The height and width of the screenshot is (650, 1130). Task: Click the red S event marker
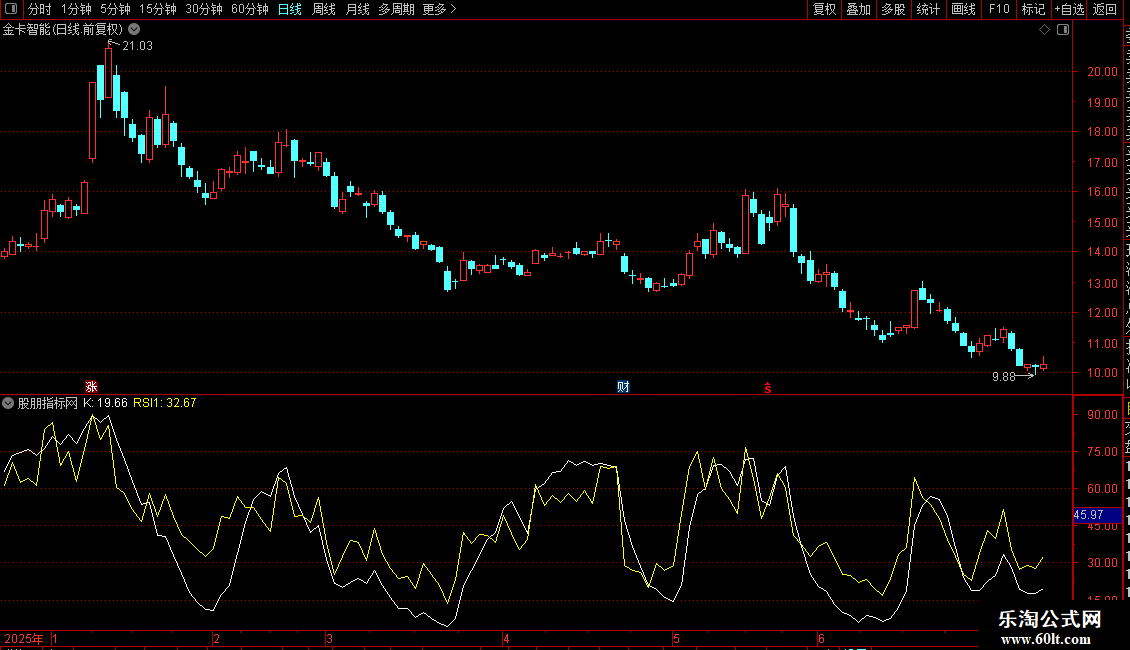pos(768,388)
